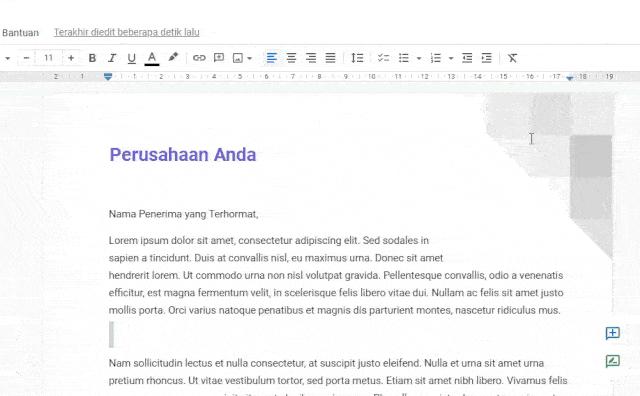Open the highlight color tool
Screen dimensions: 640x396
pos(173,58)
